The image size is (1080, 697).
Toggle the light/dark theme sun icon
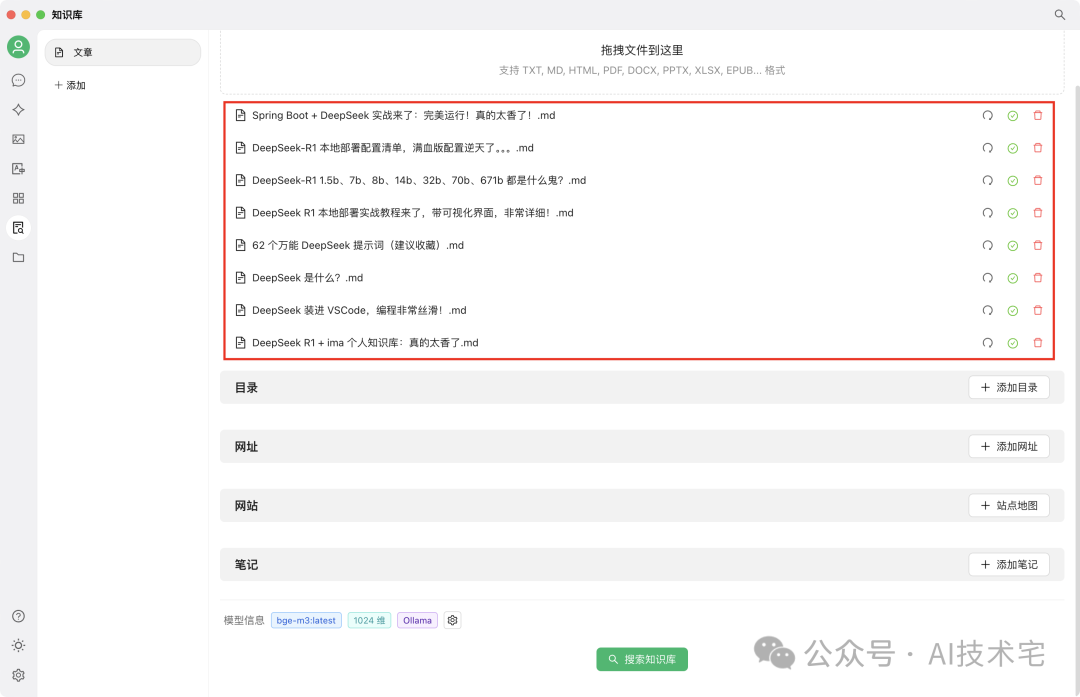[19, 645]
